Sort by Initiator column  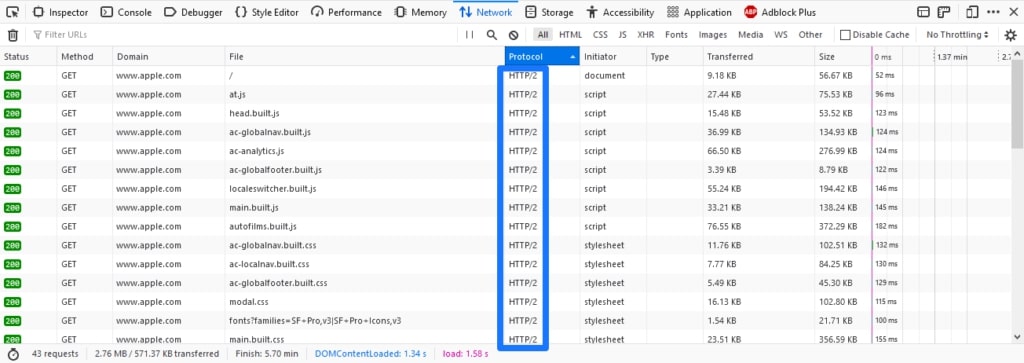tap(613, 57)
